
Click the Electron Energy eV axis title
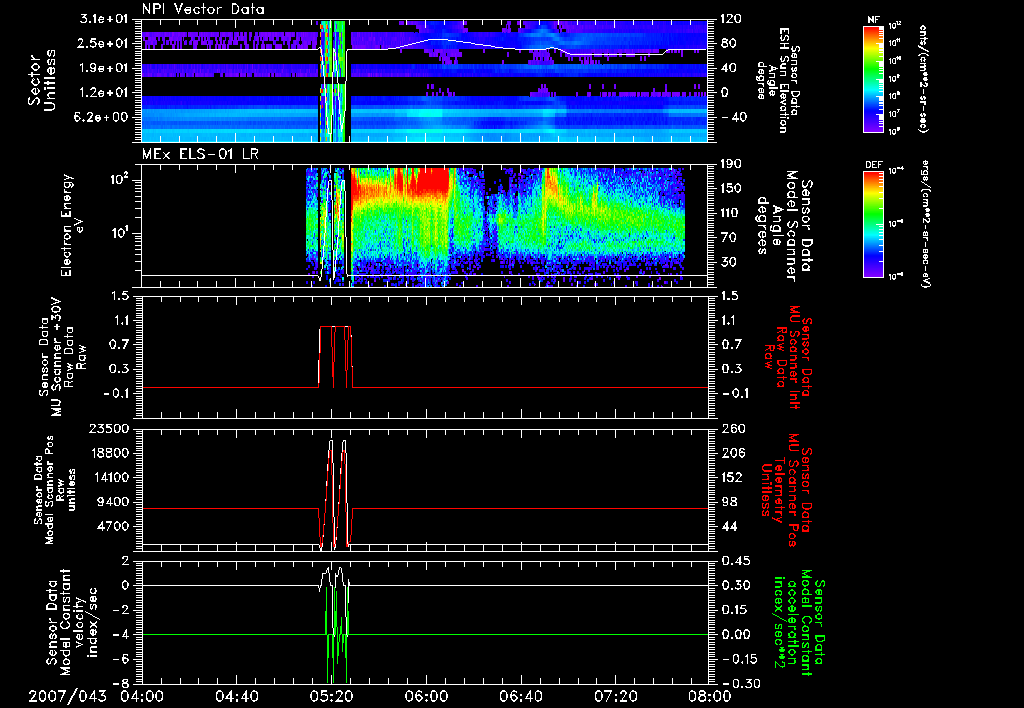75,225
